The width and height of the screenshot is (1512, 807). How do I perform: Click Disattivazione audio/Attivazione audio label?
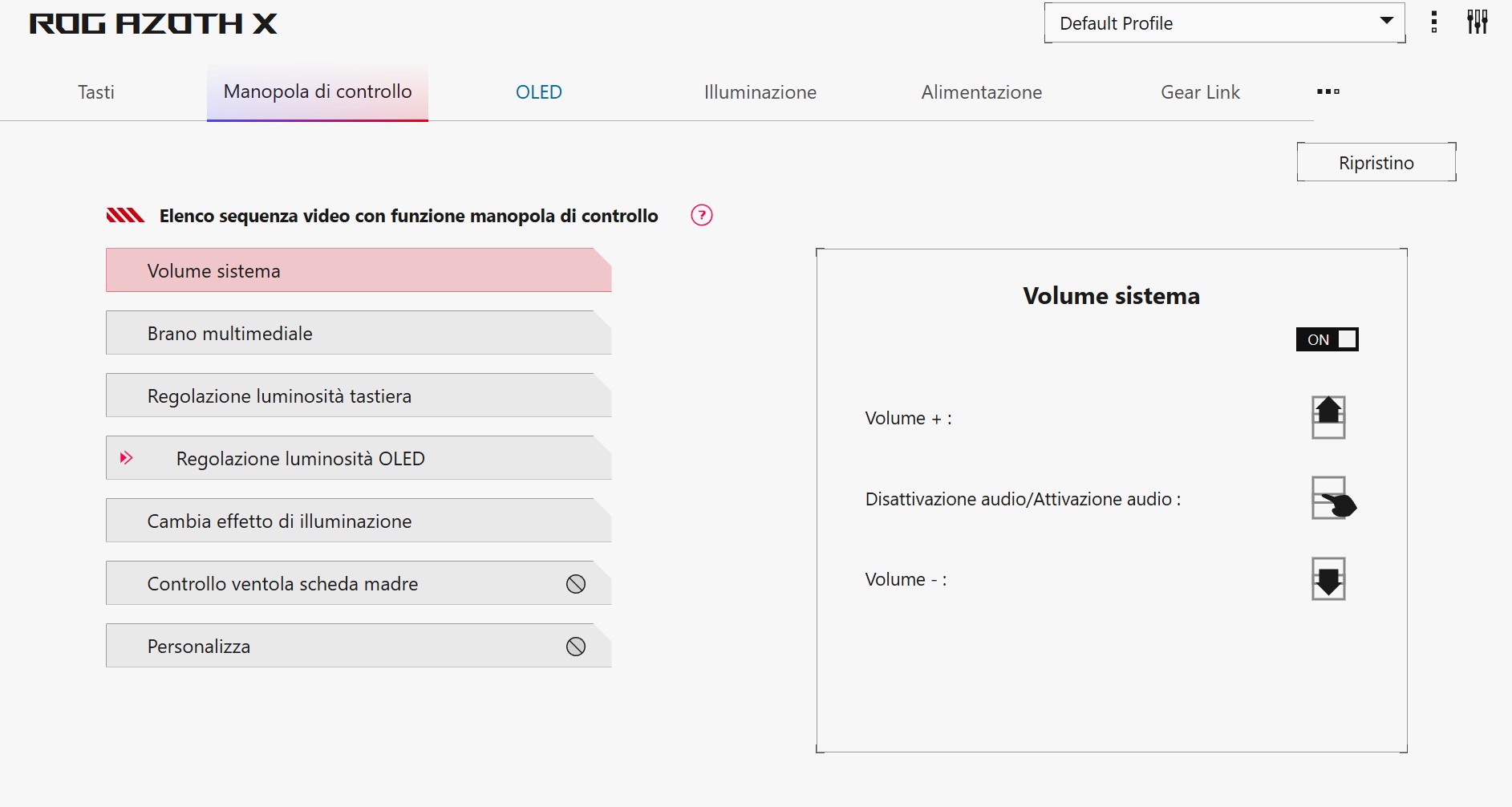pos(1023,499)
